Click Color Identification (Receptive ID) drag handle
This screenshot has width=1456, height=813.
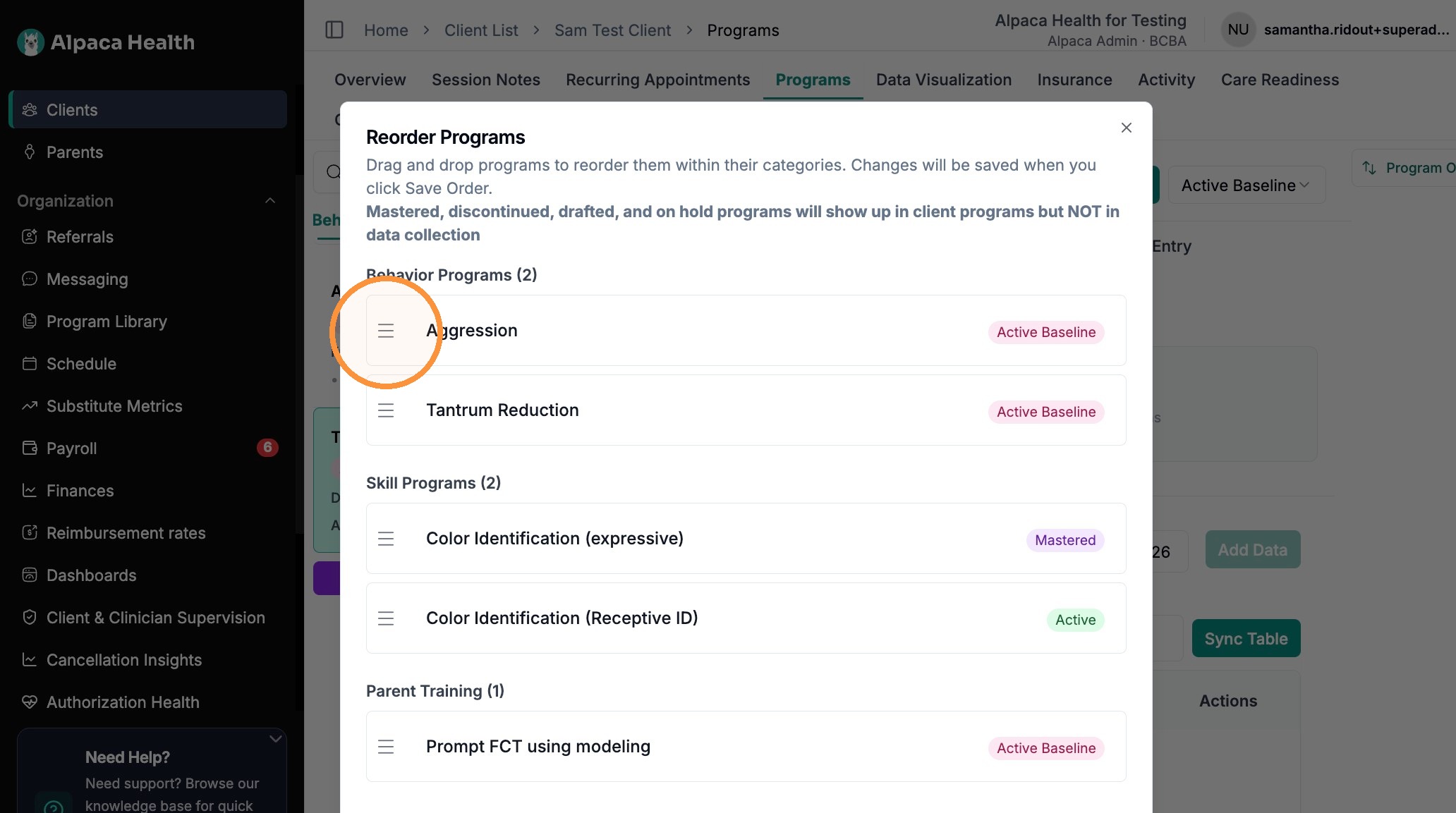(386, 618)
